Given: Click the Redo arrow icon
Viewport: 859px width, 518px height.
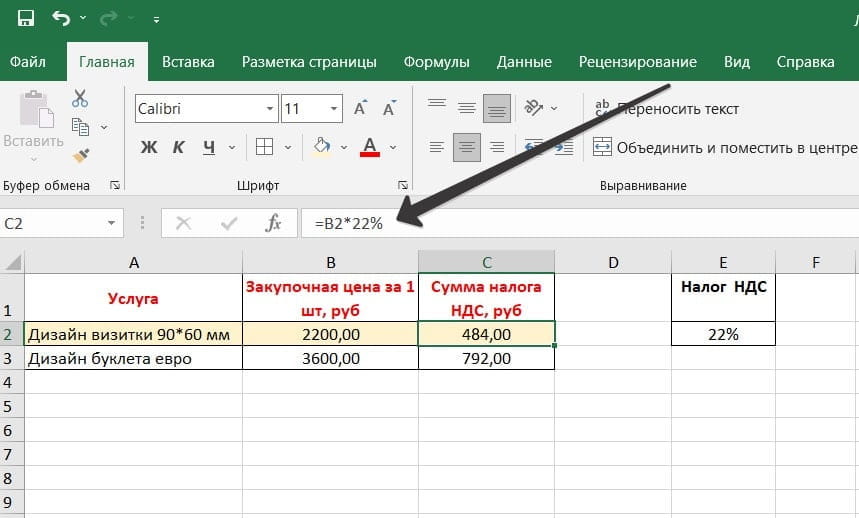Looking at the screenshot, I should coord(108,19).
